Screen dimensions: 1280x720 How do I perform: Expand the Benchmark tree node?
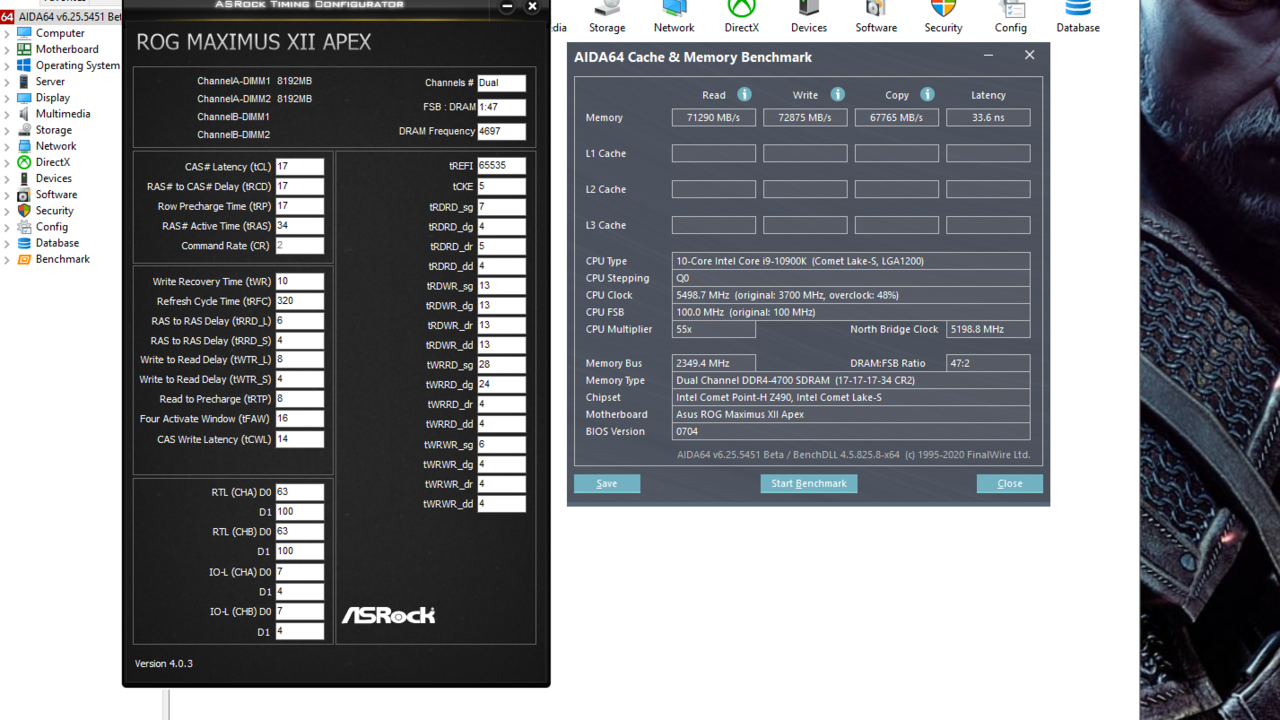[x=7, y=259]
